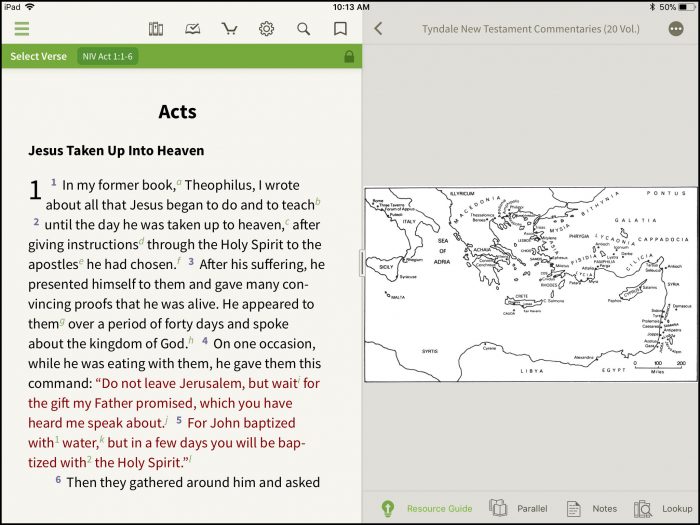Tap footnote a after 'former book,'
The width and height of the screenshot is (700, 525).
click(x=179, y=182)
